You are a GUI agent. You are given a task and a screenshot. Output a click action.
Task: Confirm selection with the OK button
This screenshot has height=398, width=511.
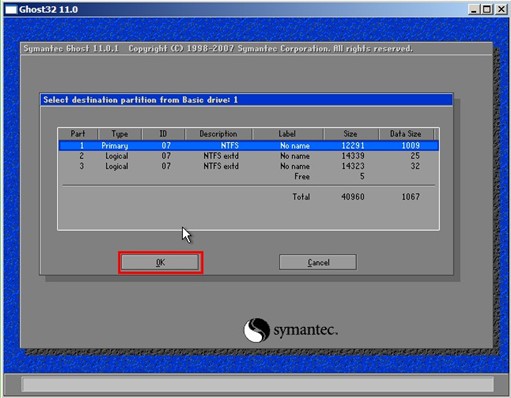click(160, 262)
